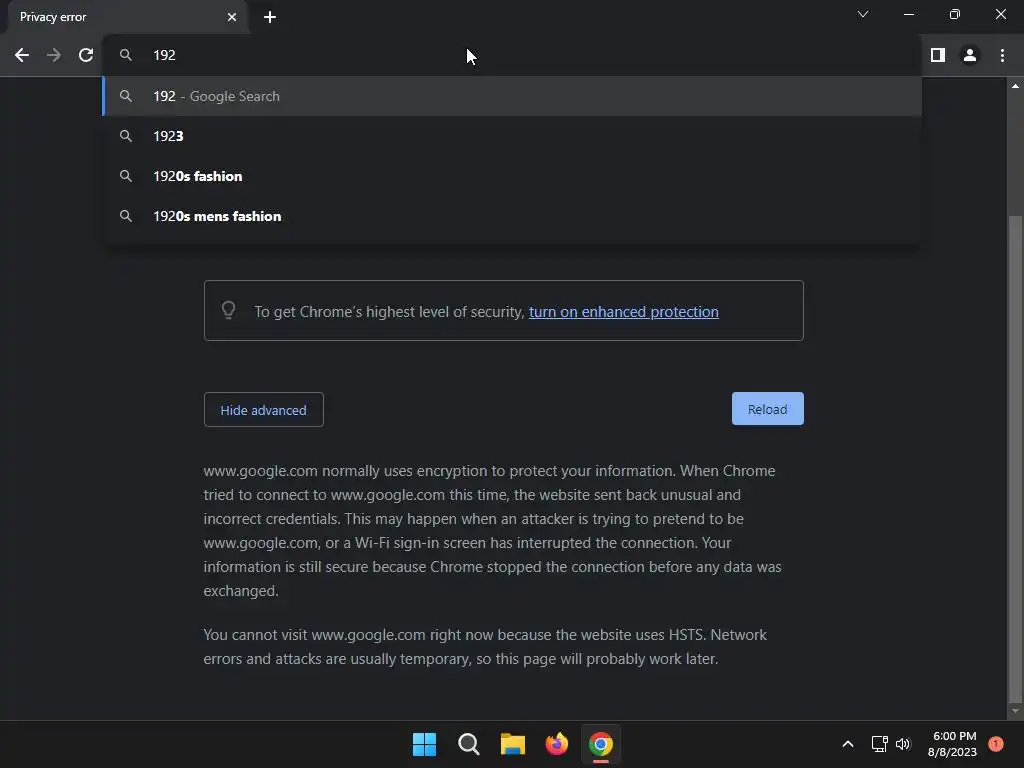Reload the page with the refresh icon
The height and width of the screenshot is (768, 1024).
pyautogui.click(x=86, y=55)
